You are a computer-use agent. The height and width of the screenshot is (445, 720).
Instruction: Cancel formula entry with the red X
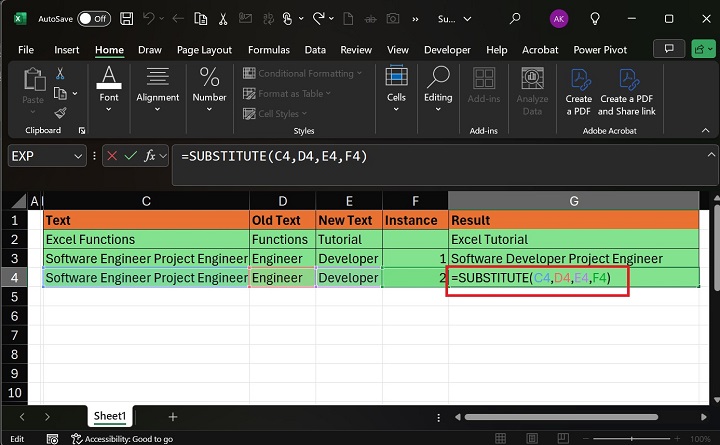coord(111,156)
